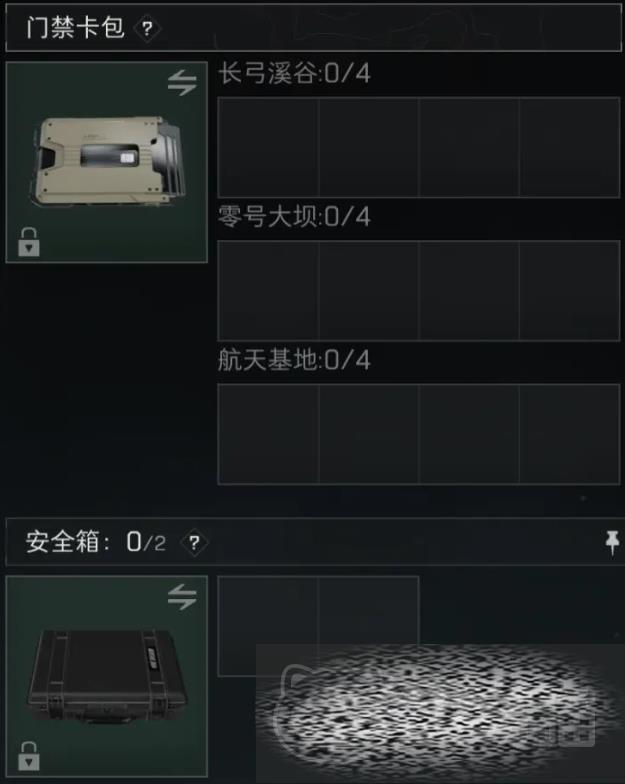Image resolution: width=625 pixels, height=784 pixels.
Task: Click the third 零号大坝 card slot
Action: 469,290
